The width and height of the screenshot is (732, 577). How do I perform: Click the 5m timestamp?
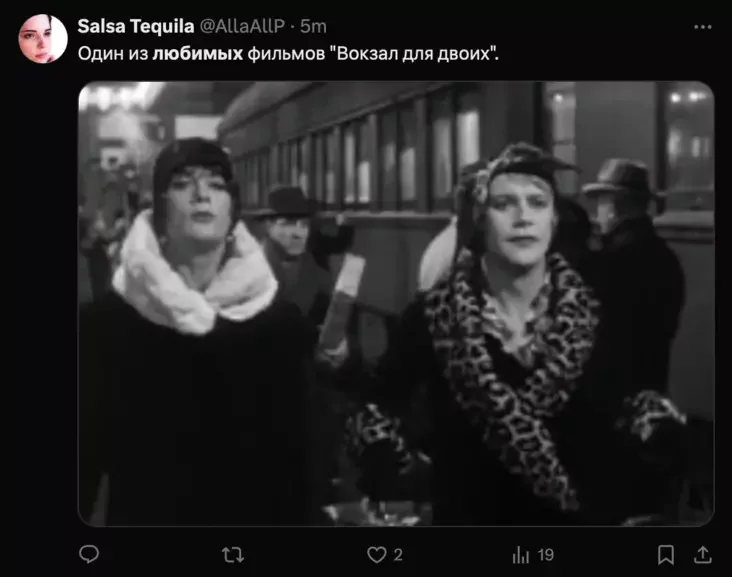pyautogui.click(x=313, y=27)
